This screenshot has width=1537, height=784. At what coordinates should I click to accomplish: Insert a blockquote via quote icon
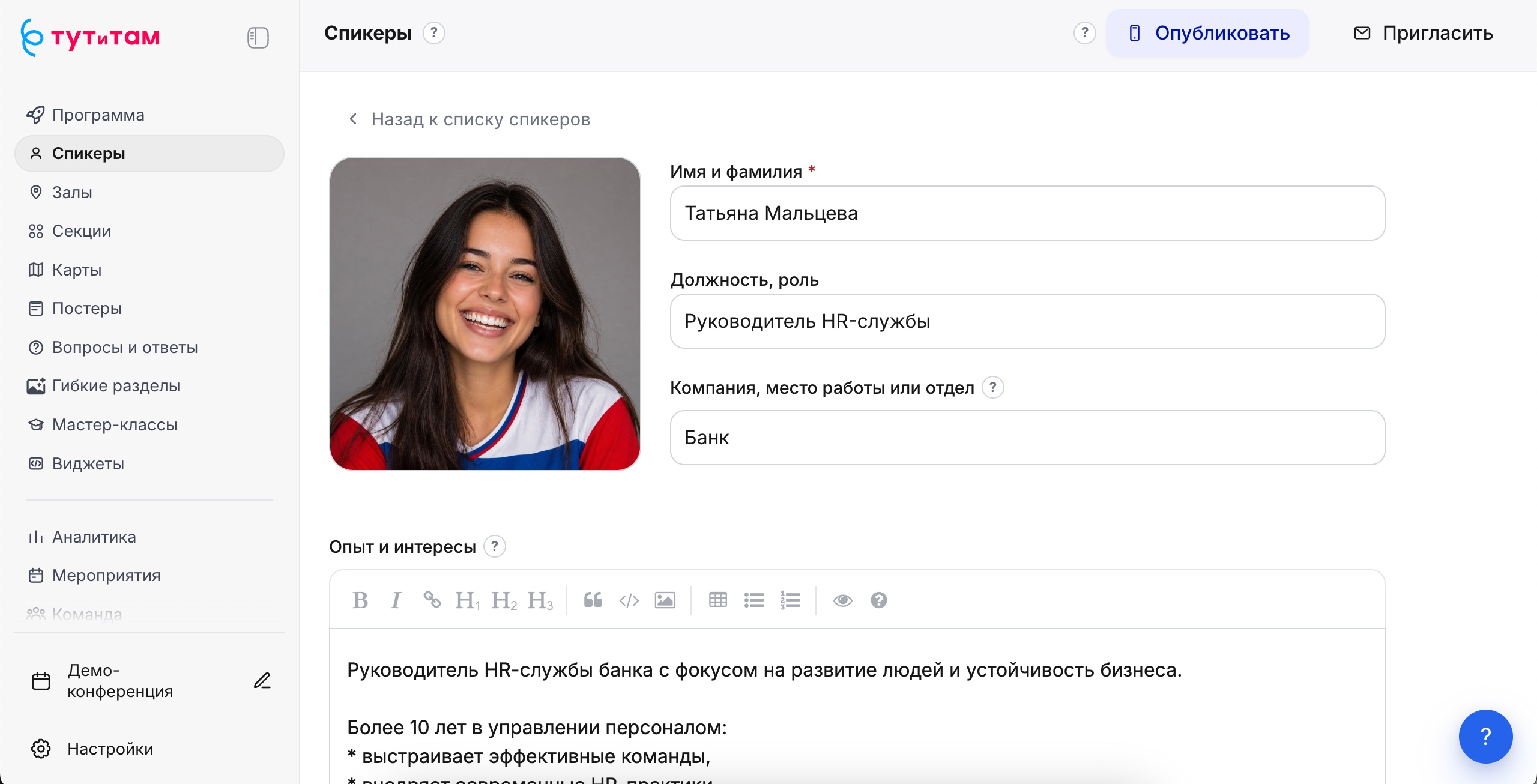click(593, 600)
